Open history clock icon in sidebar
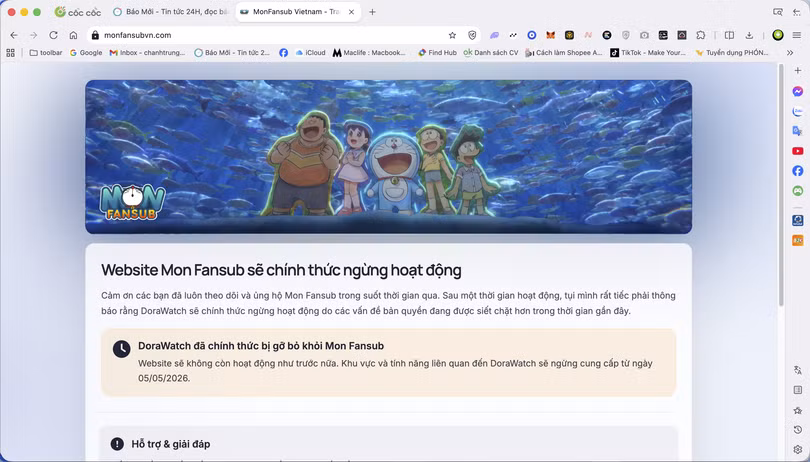 [798, 429]
